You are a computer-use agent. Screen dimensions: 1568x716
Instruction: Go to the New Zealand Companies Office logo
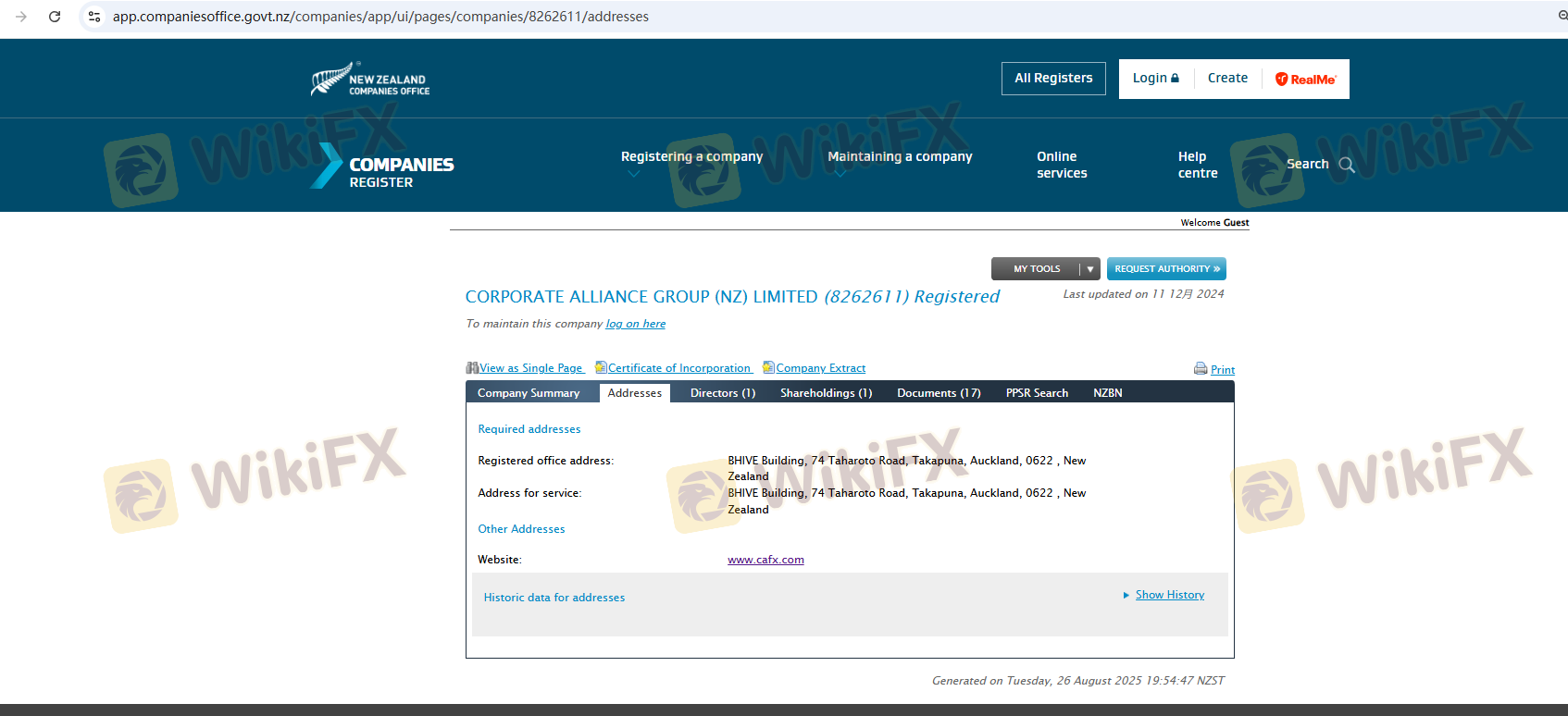click(x=370, y=80)
